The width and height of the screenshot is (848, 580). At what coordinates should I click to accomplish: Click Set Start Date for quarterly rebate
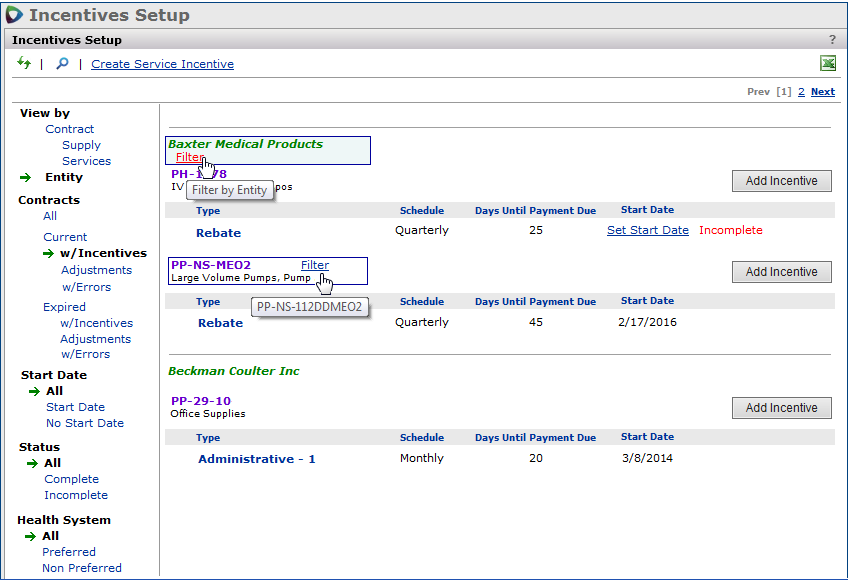[647, 231]
